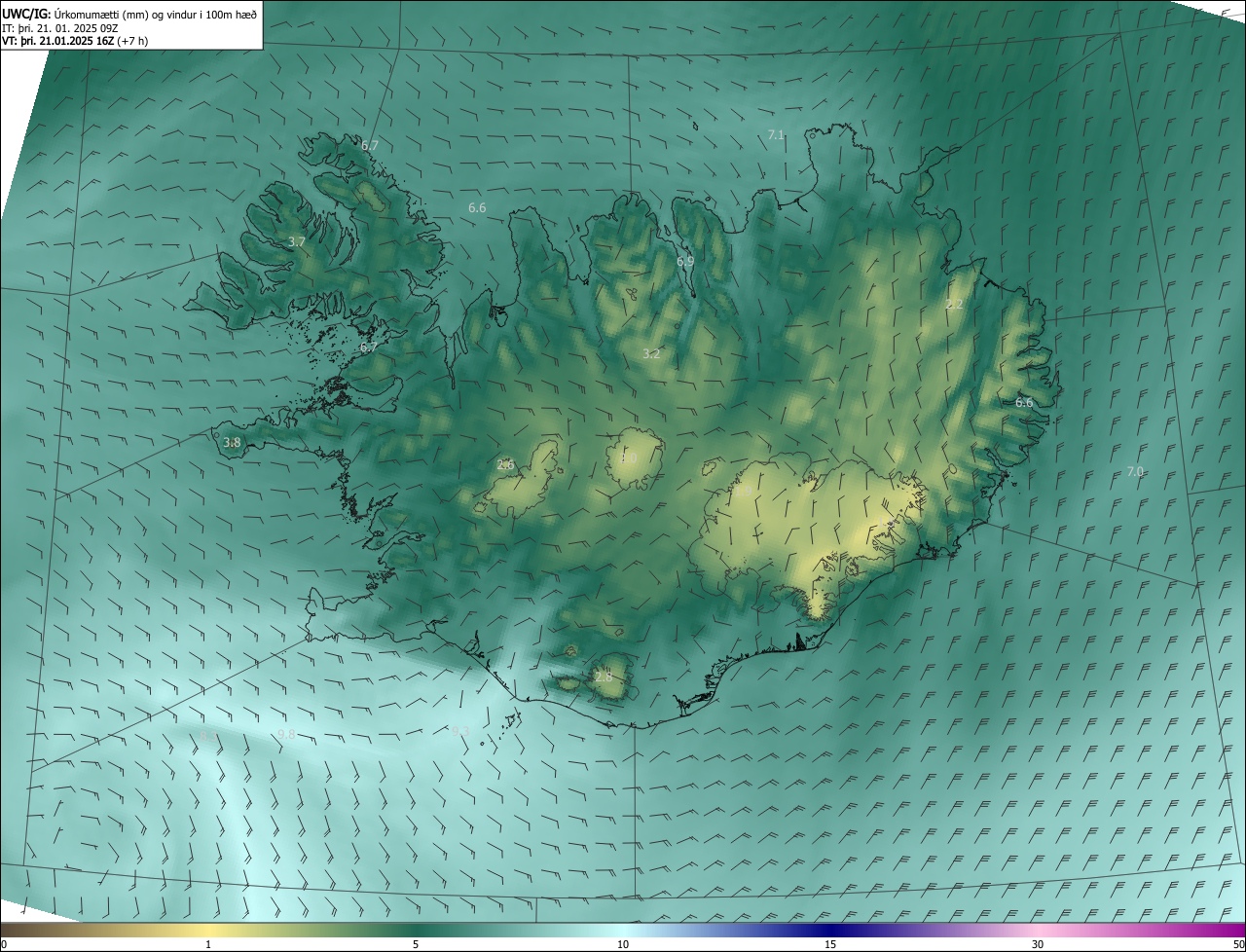The width and height of the screenshot is (1246, 952).
Task: Click the 9.3 value off the south coast
Action: coord(460,732)
